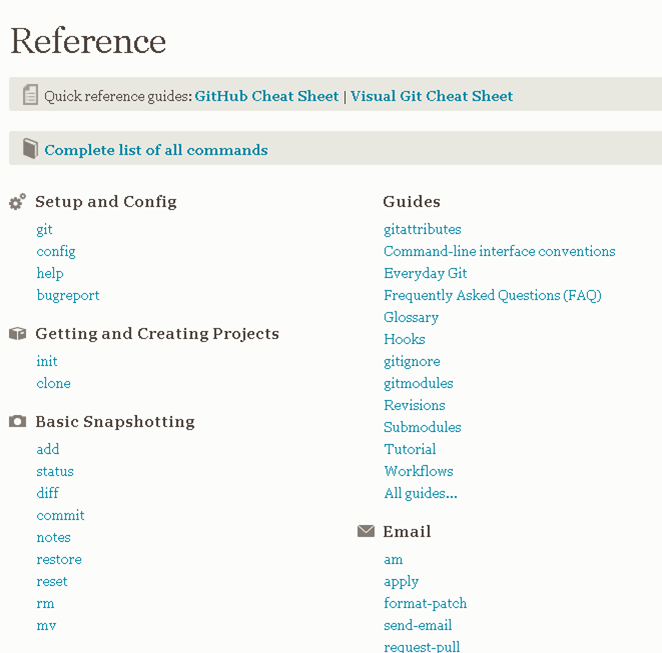
Task: Open the gitattributes guide
Action: coord(422,229)
